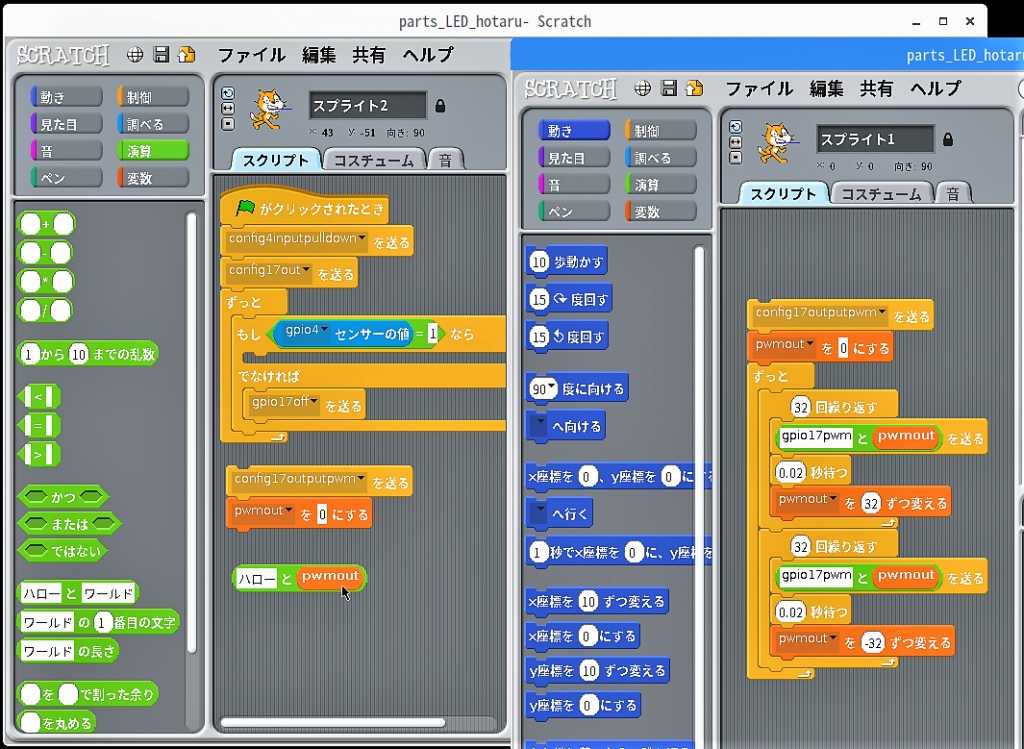Open the gpio17off broadcast message dropdown

314,403
